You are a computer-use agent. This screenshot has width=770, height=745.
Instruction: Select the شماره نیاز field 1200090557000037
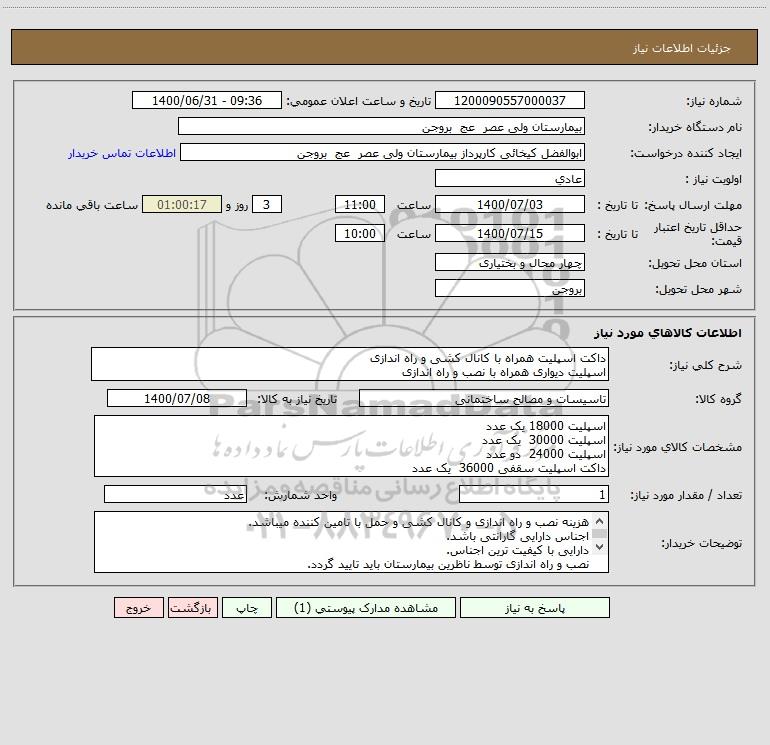[x=510, y=100]
